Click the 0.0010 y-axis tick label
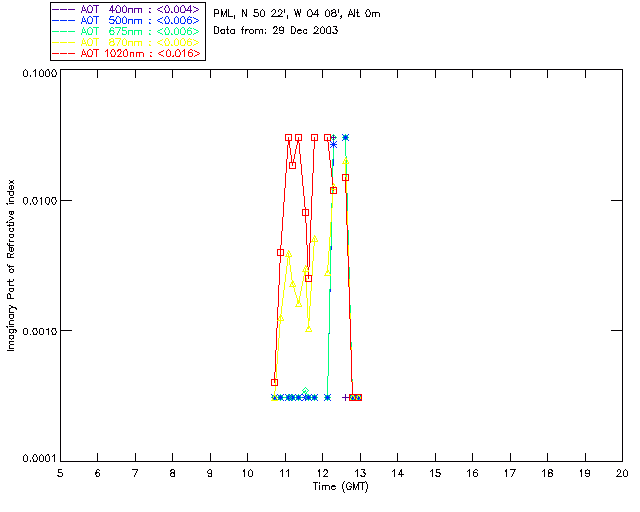640x512 pixels. [40, 331]
